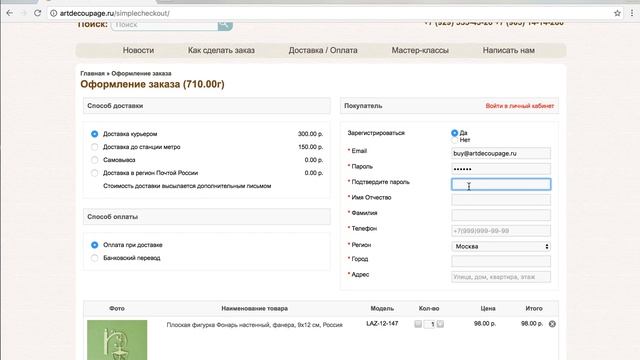Open the Написать нам menu item
This screenshot has height=360, width=640.
coord(509,50)
